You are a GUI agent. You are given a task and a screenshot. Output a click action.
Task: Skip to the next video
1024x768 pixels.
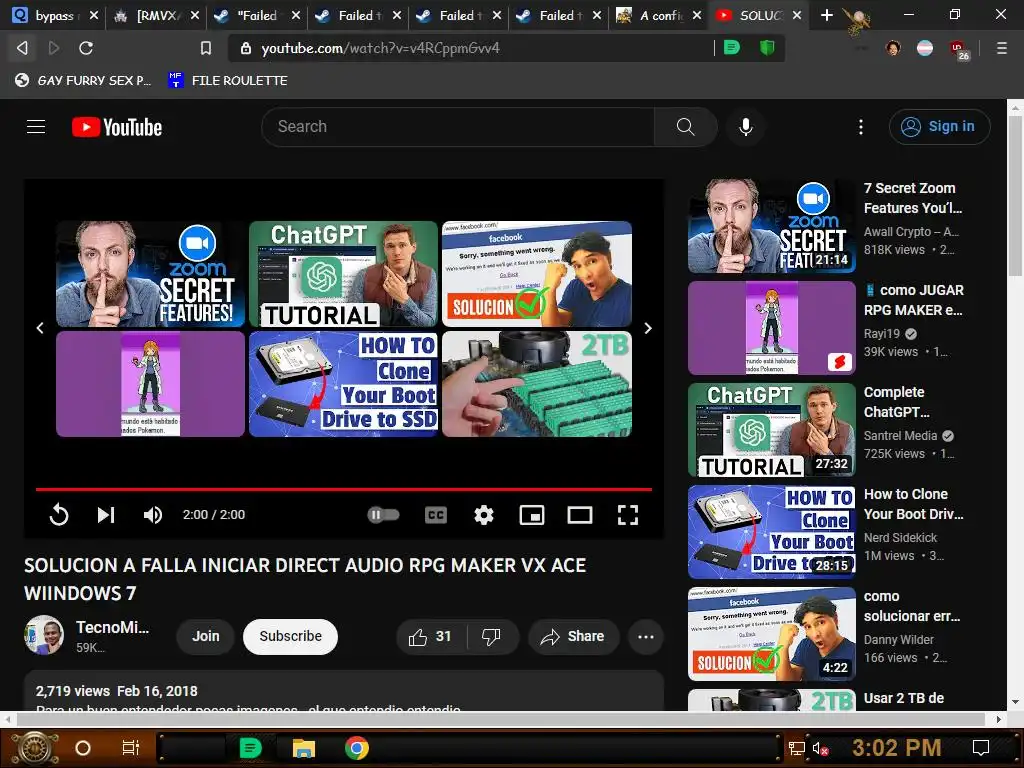(x=106, y=515)
